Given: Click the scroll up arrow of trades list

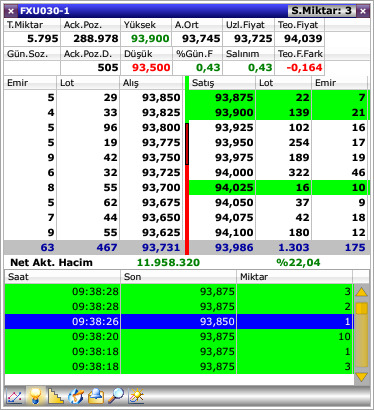Looking at the screenshot, I should click(362, 293).
